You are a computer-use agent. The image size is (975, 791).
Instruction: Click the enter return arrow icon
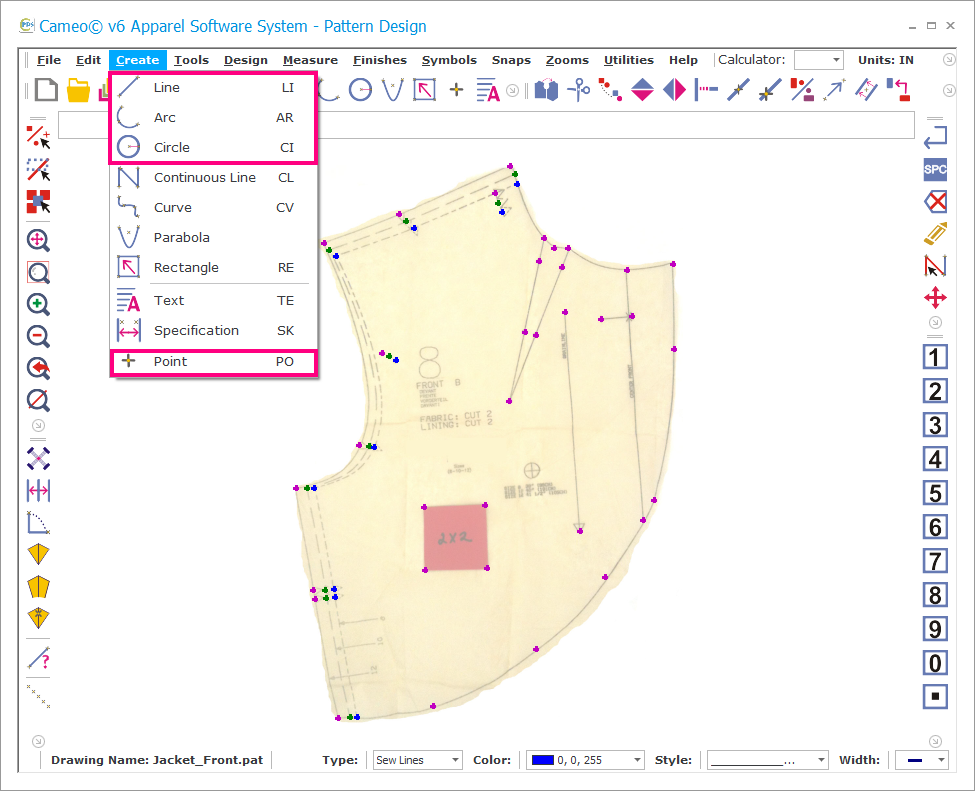tap(935, 137)
